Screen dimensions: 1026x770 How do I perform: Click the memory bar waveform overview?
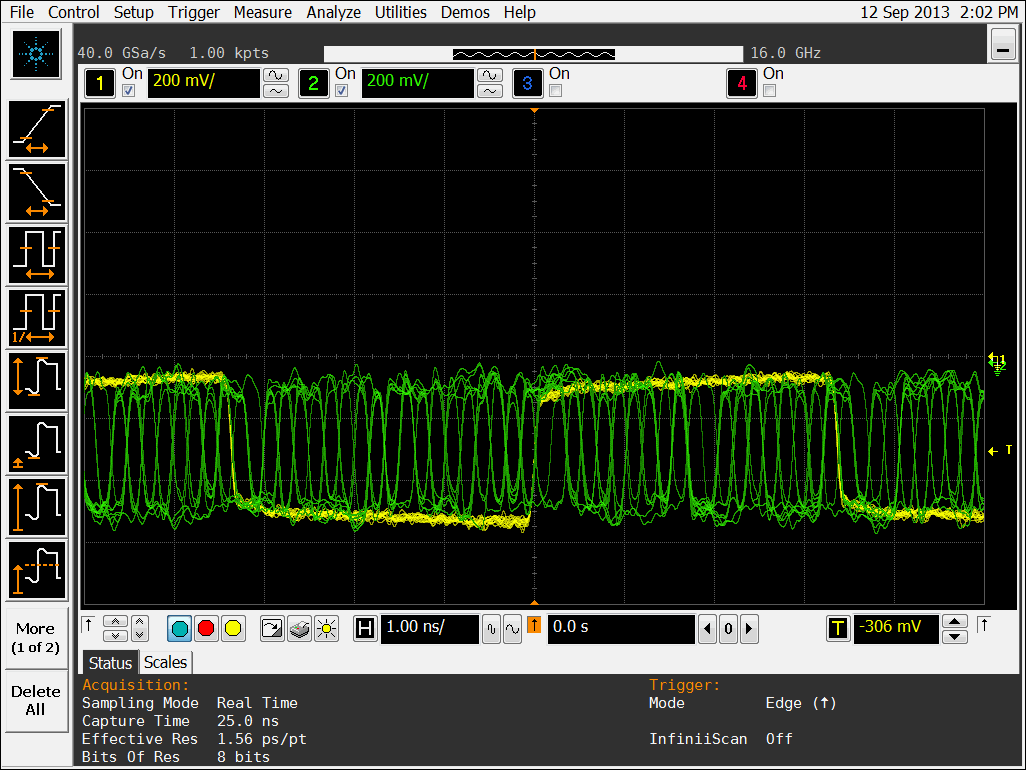535,54
